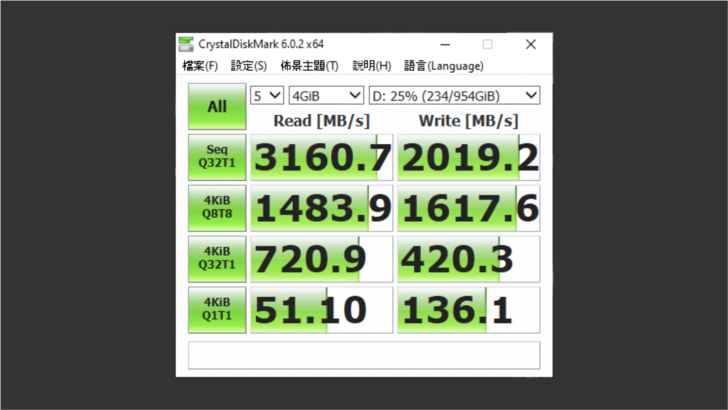Click the CrystalDiskMark app icon in title bar
This screenshot has height=410, width=728.
click(x=186, y=44)
